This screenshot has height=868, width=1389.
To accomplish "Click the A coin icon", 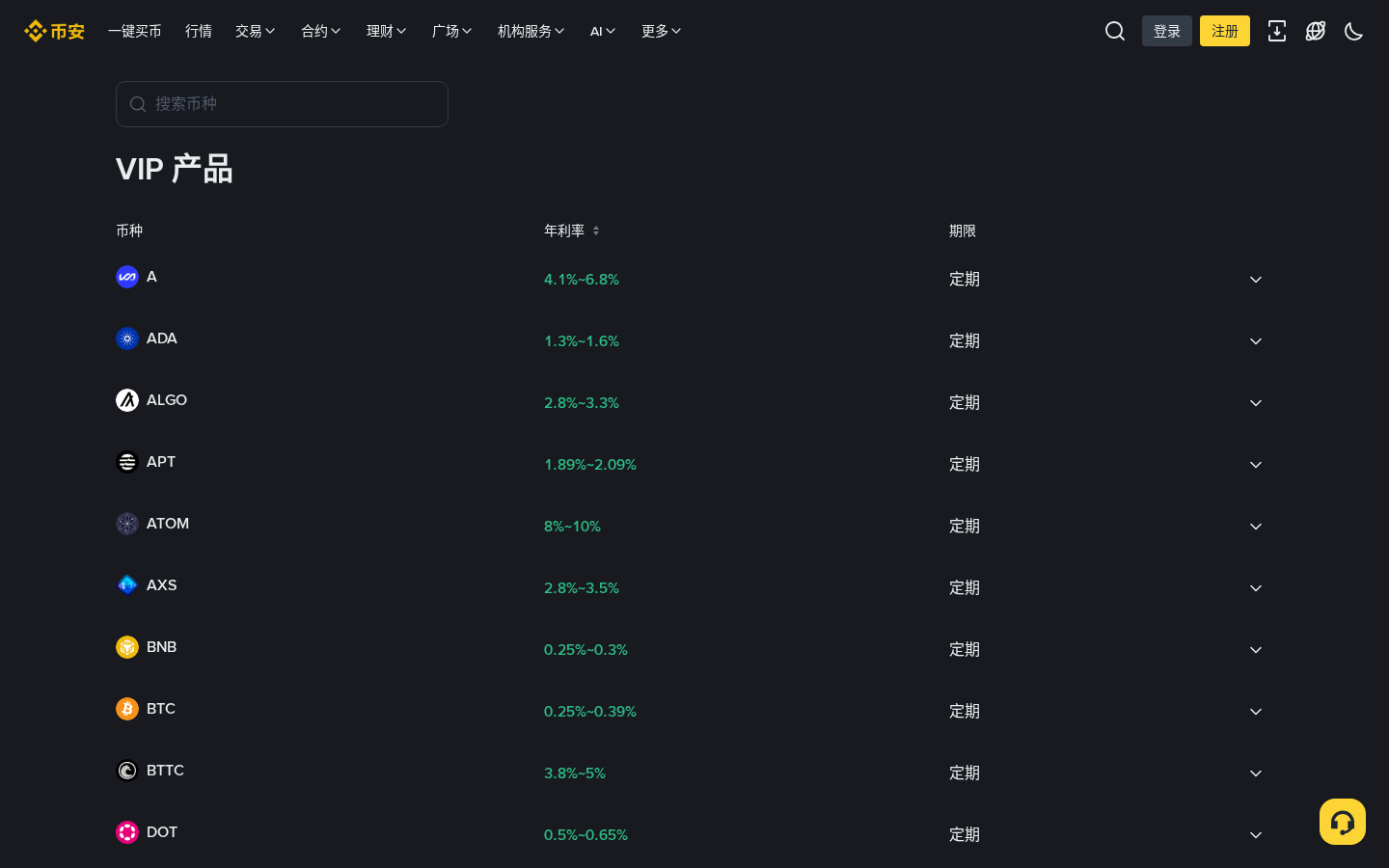I will coord(127,277).
